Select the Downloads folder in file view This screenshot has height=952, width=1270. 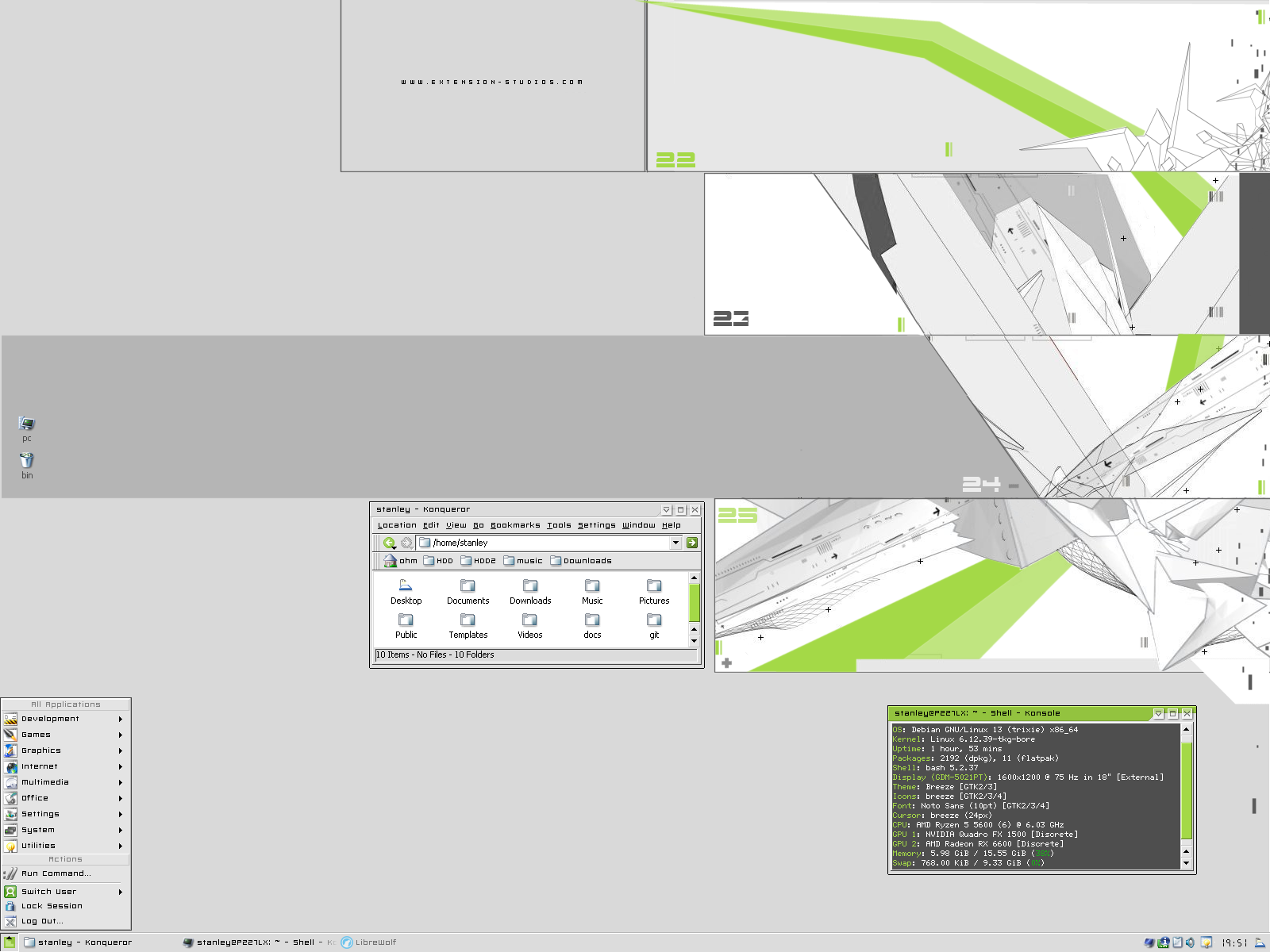click(530, 592)
